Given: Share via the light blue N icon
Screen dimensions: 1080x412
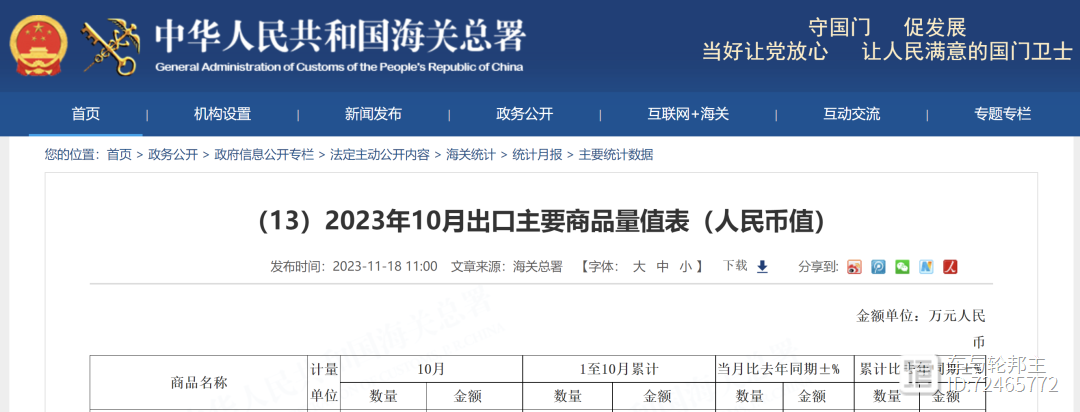Looking at the screenshot, I should tap(926, 267).
